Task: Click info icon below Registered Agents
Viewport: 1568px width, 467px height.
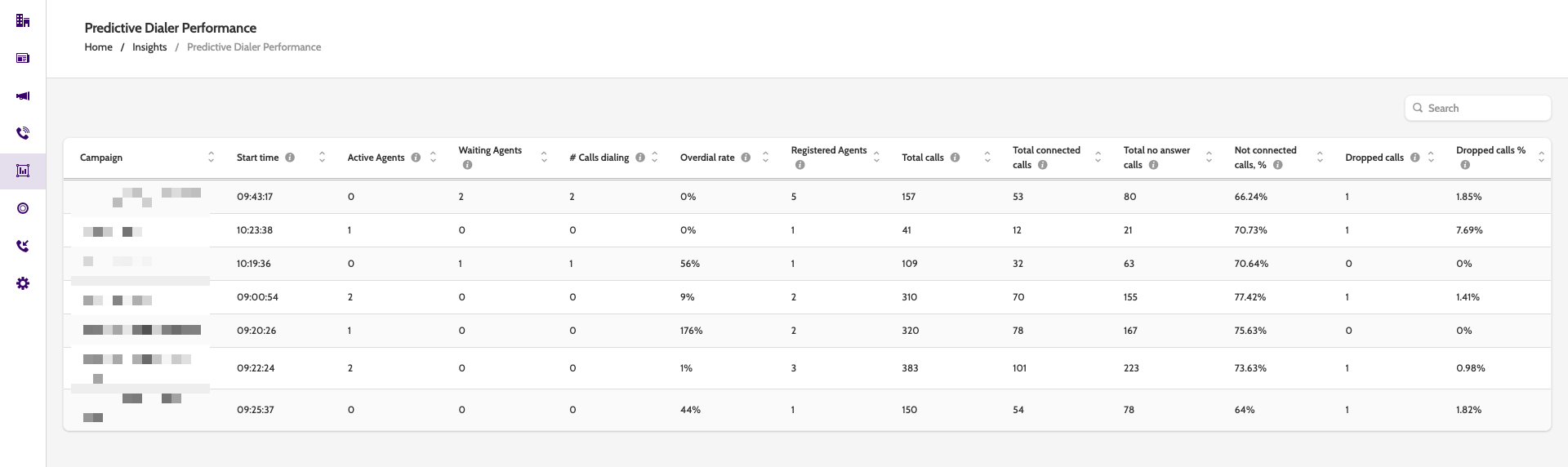Action: click(800, 165)
